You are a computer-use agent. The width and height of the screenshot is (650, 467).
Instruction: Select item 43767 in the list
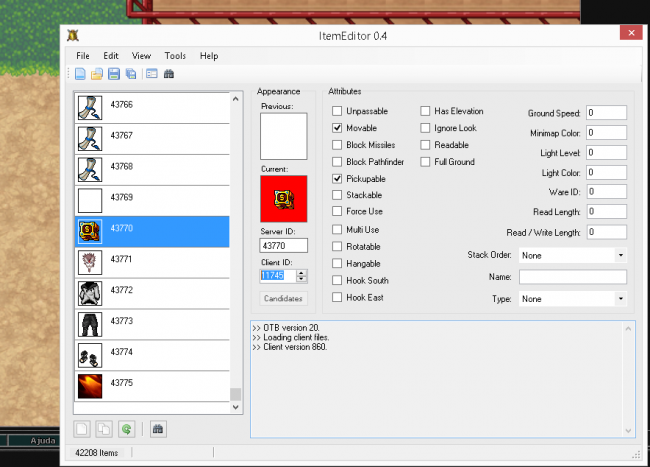[x=152, y=139]
